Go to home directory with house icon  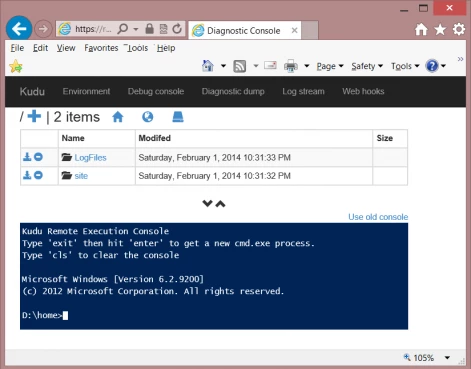click(x=118, y=117)
